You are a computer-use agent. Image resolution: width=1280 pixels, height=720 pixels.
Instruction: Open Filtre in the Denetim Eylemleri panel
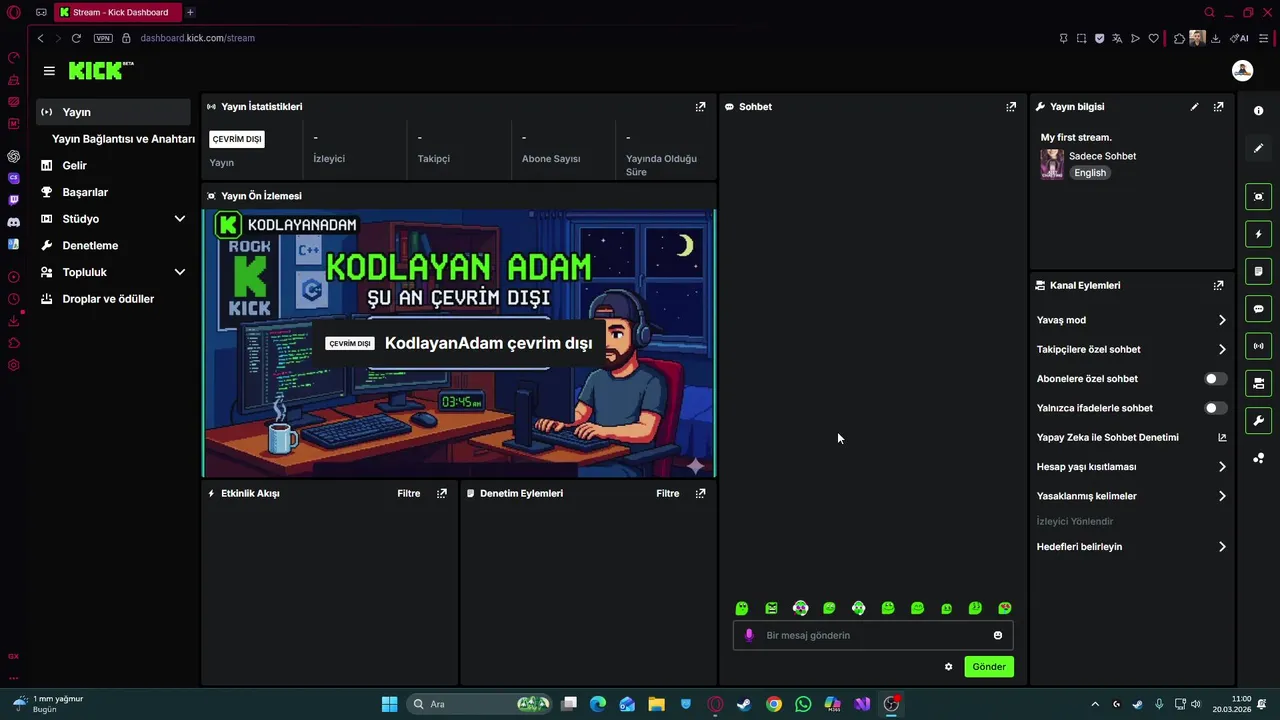tap(667, 493)
